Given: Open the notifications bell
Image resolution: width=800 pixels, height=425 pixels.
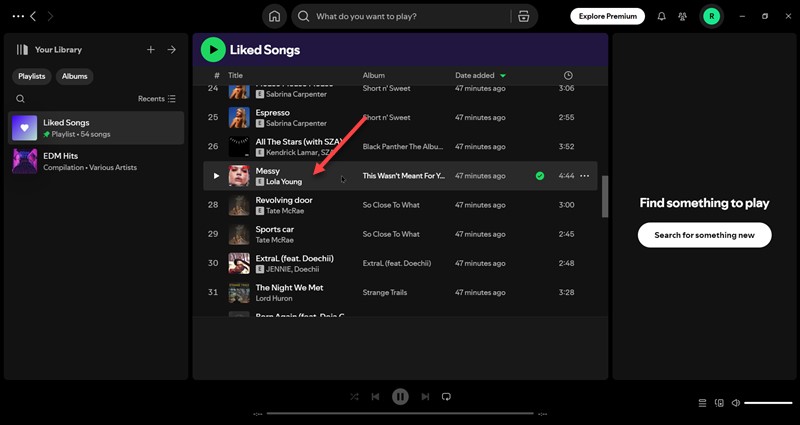Looking at the screenshot, I should click(x=661, y=16).
